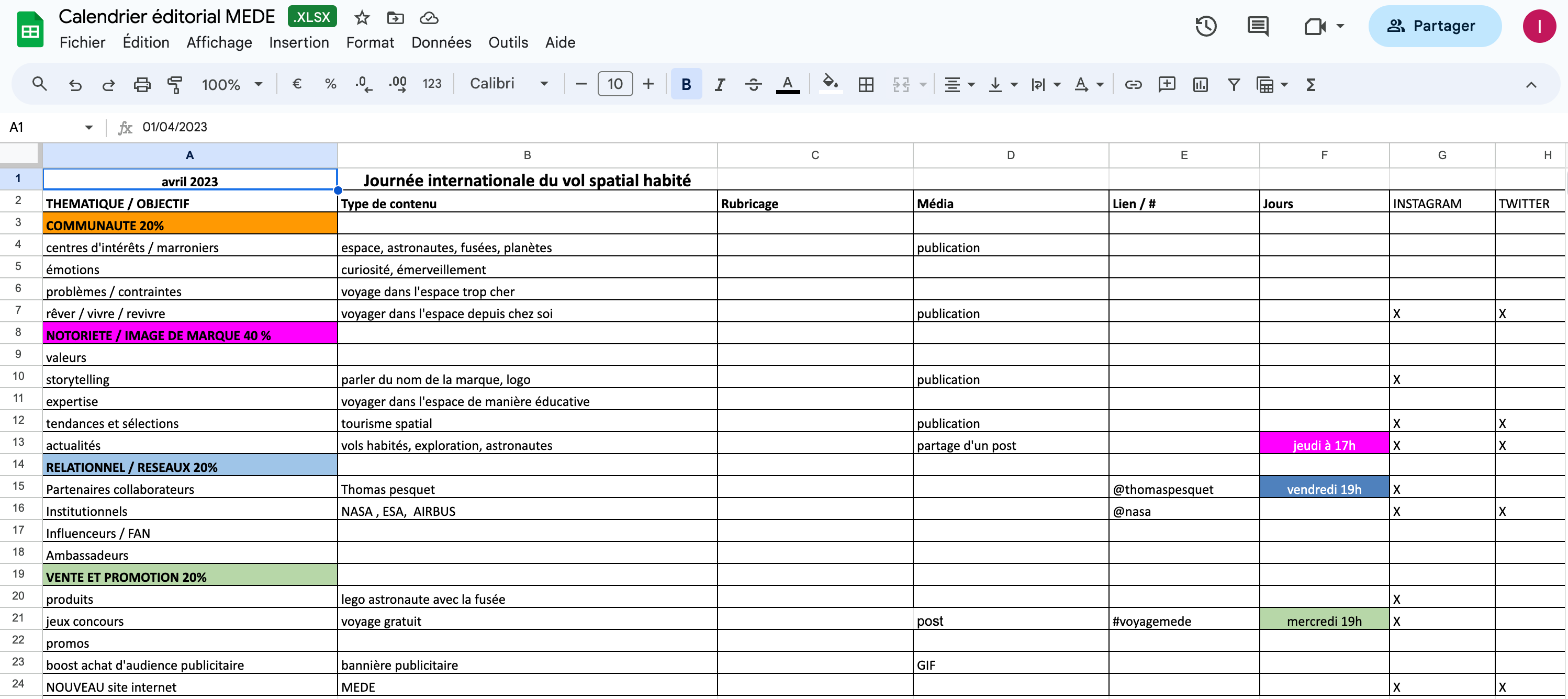The width and height of the screenshot is (1568, 699).
Task: Open the Données menu
Action: click(441, 42)
